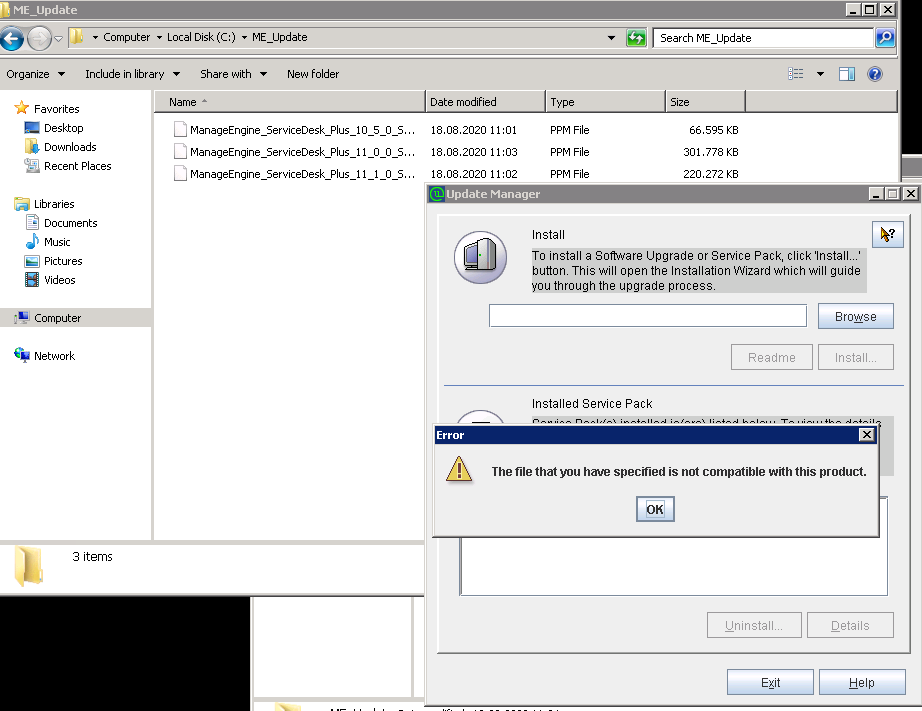Open Desktop in the navigation pane
Viewport: 922px width, 711px height.
(x=64, y=128)
